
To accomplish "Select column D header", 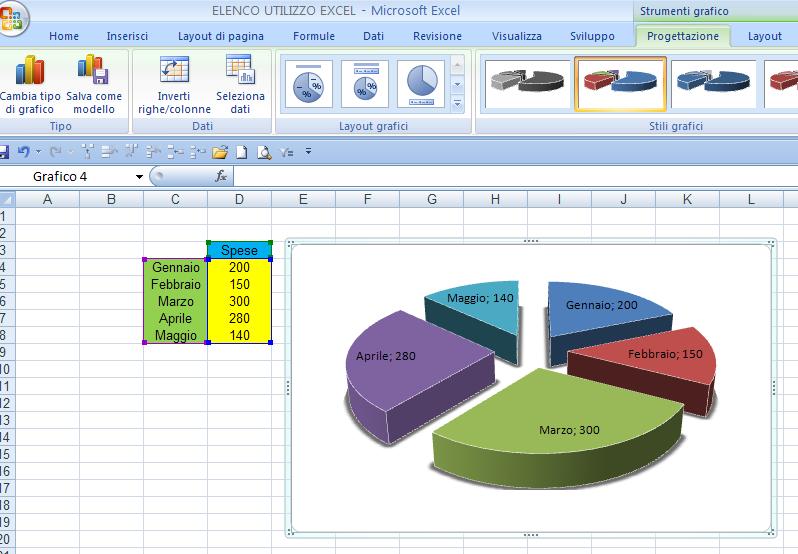I will [x=240, y=199].
